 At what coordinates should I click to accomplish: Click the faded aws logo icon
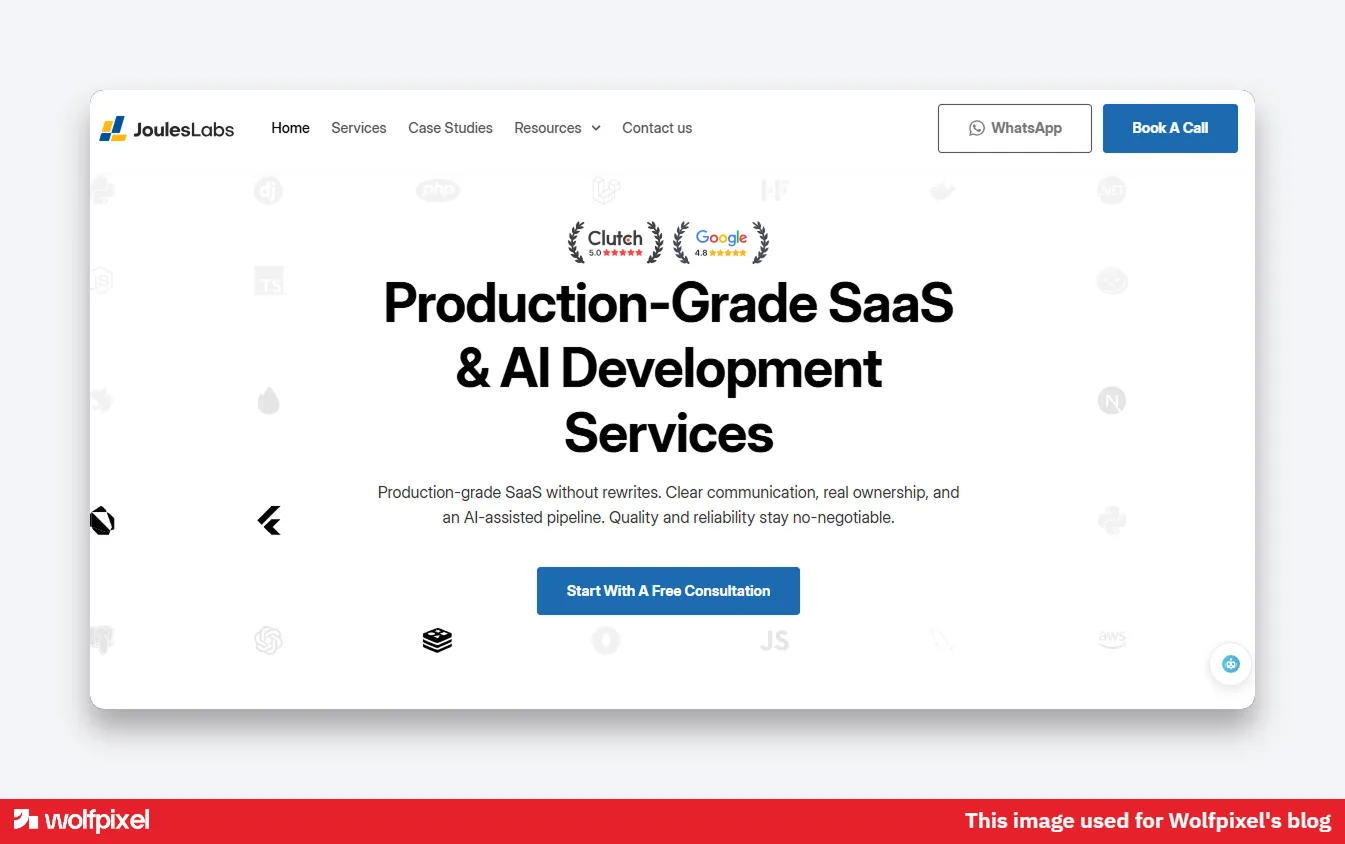(1112, 640)
